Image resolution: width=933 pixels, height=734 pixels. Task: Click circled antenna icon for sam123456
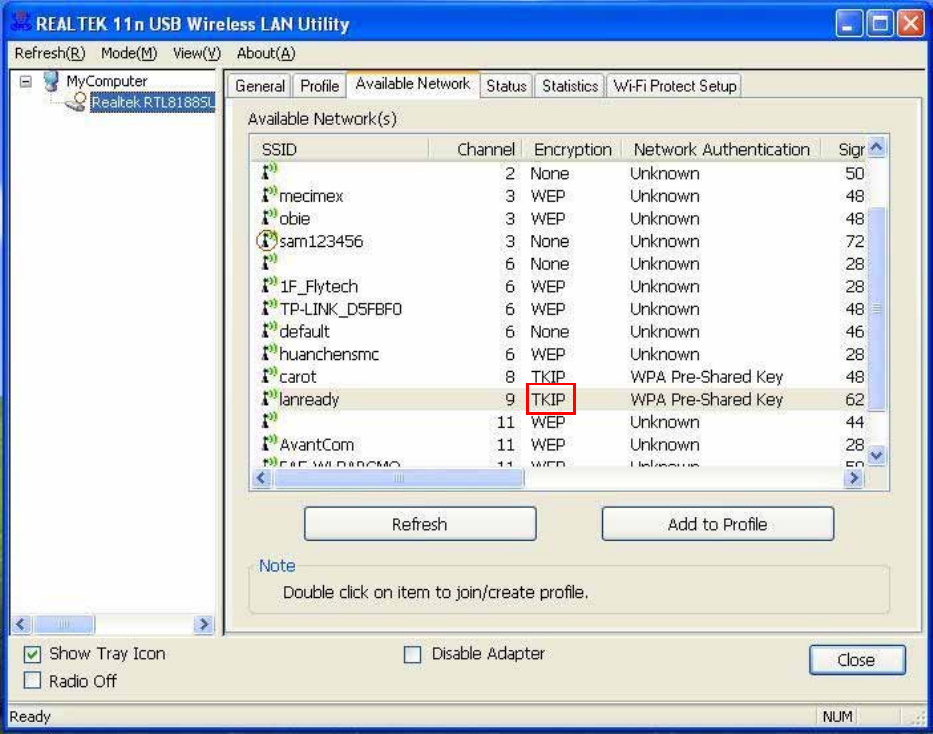[267, 240]
